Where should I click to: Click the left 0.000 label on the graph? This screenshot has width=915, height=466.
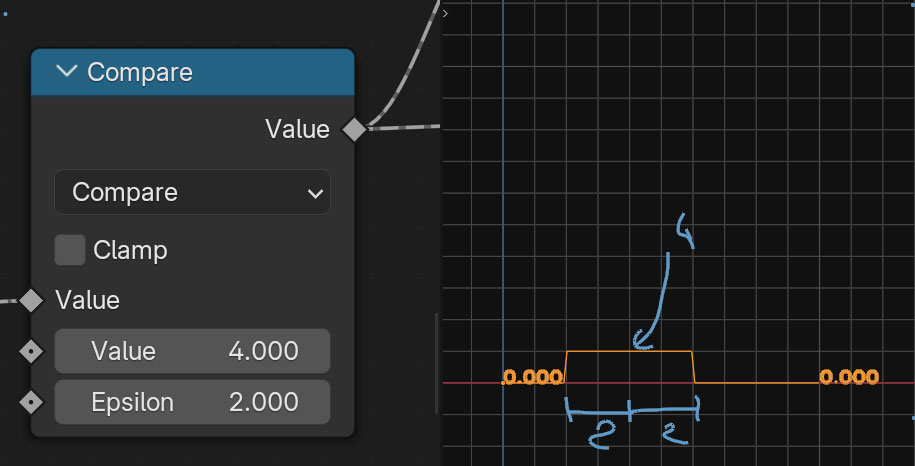click(532, 377)
